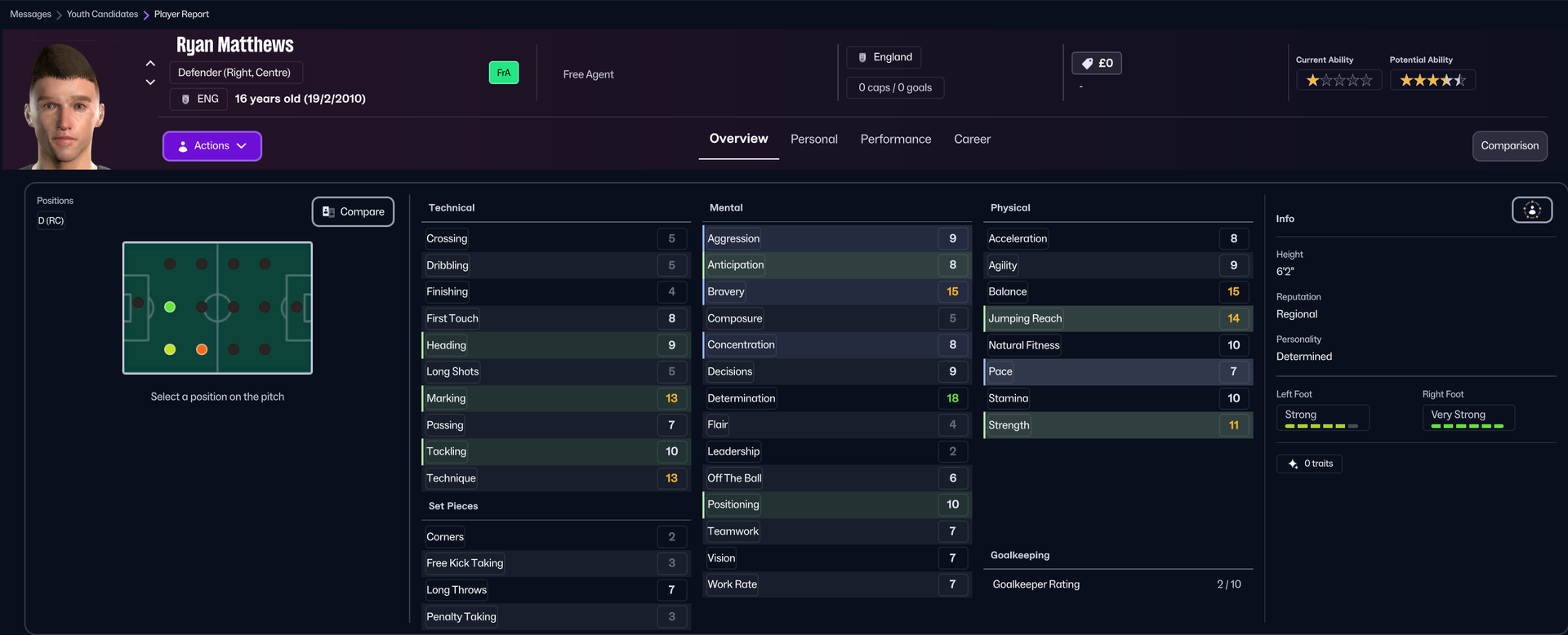Switch to the Personal tab
Image resolution: width=1568 pixels, height=635 pixels.
(814, 140)
